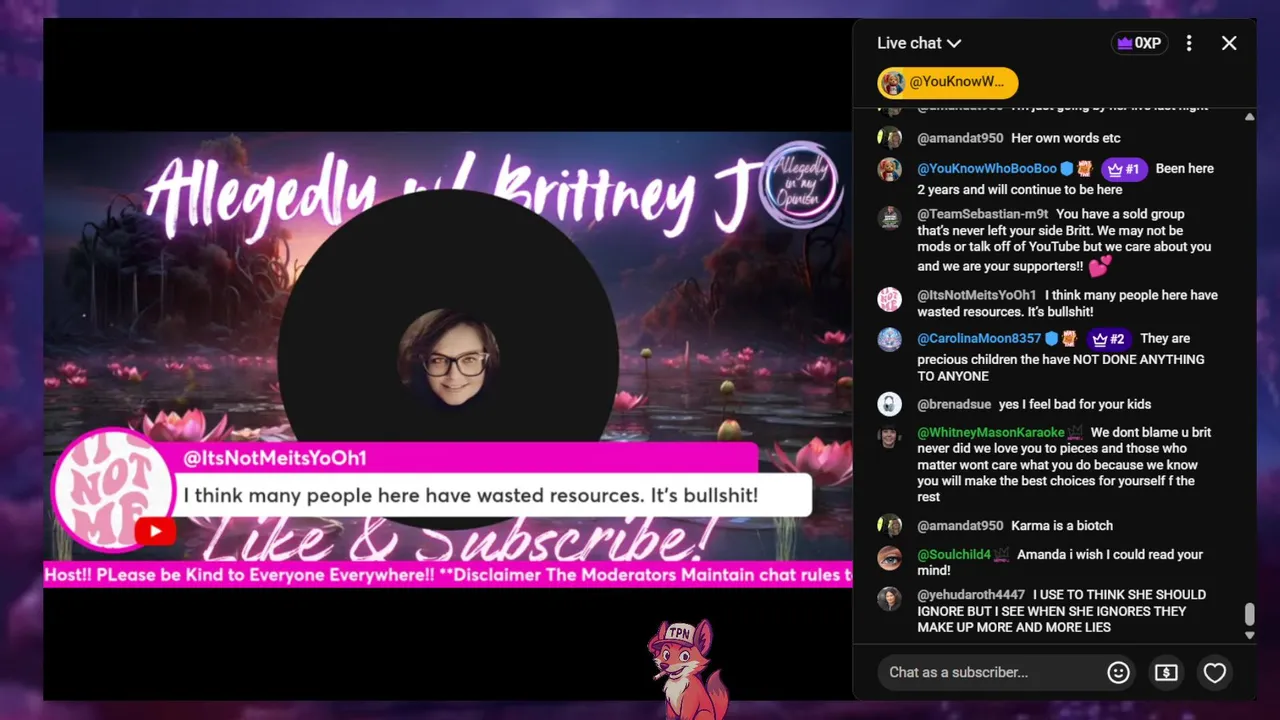The height and width of the screenshot is (720, 1280).
Task: Click the host's circular webcam image
Action: click(x=448, y=358)
